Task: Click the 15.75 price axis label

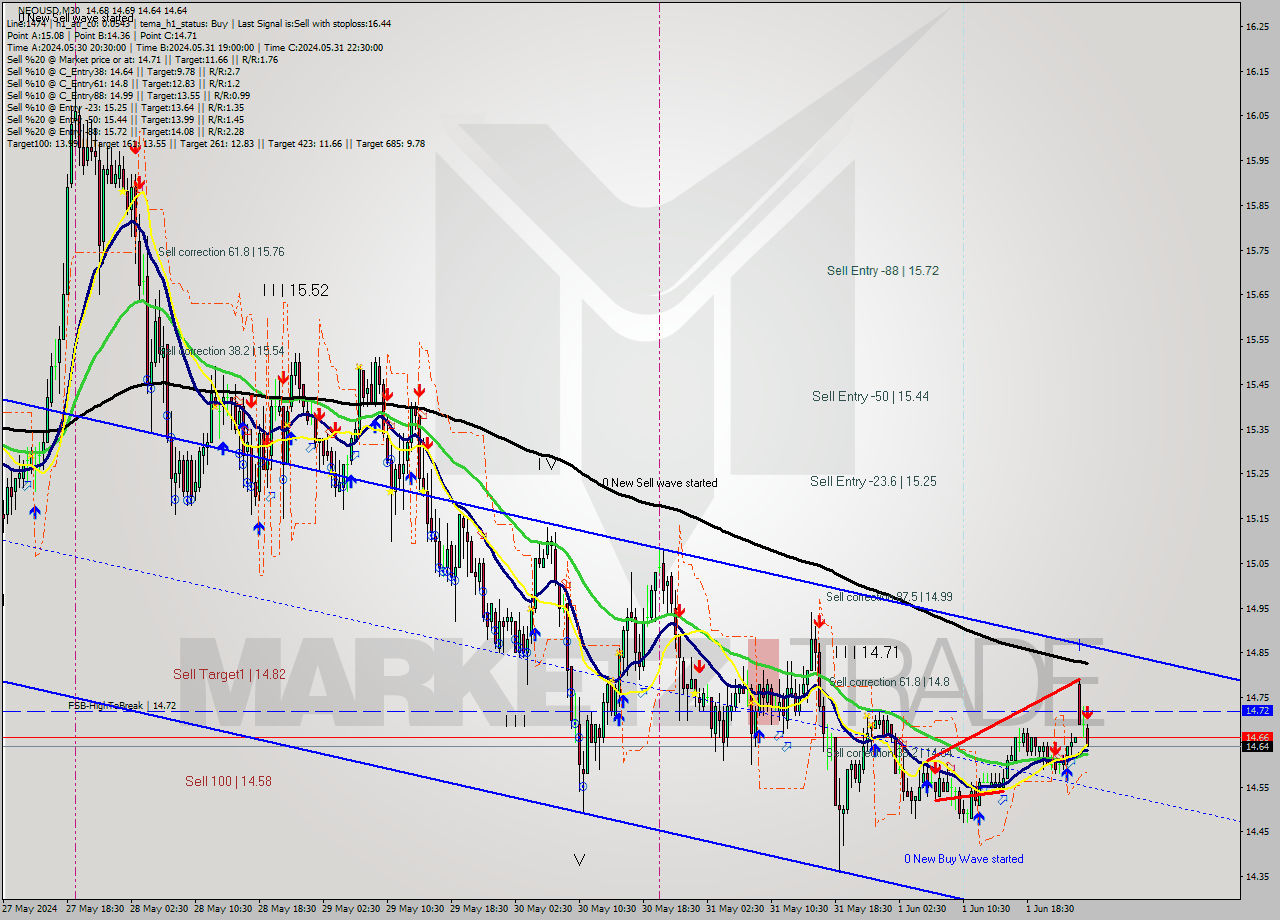Action: click(1258, 250)
